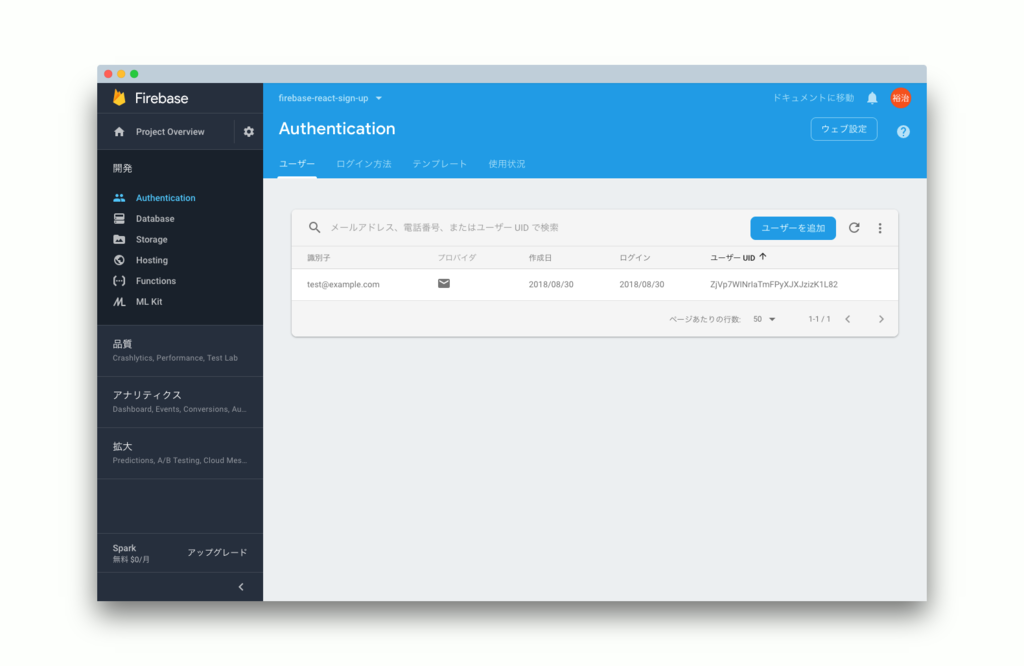Click the email provider envelope icon
The height and width of the screenshot is (666, 1024).
coord(443,283)
